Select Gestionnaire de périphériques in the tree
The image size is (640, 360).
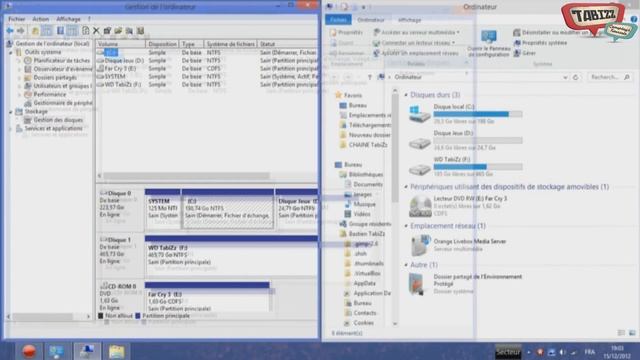click(58, 103)
